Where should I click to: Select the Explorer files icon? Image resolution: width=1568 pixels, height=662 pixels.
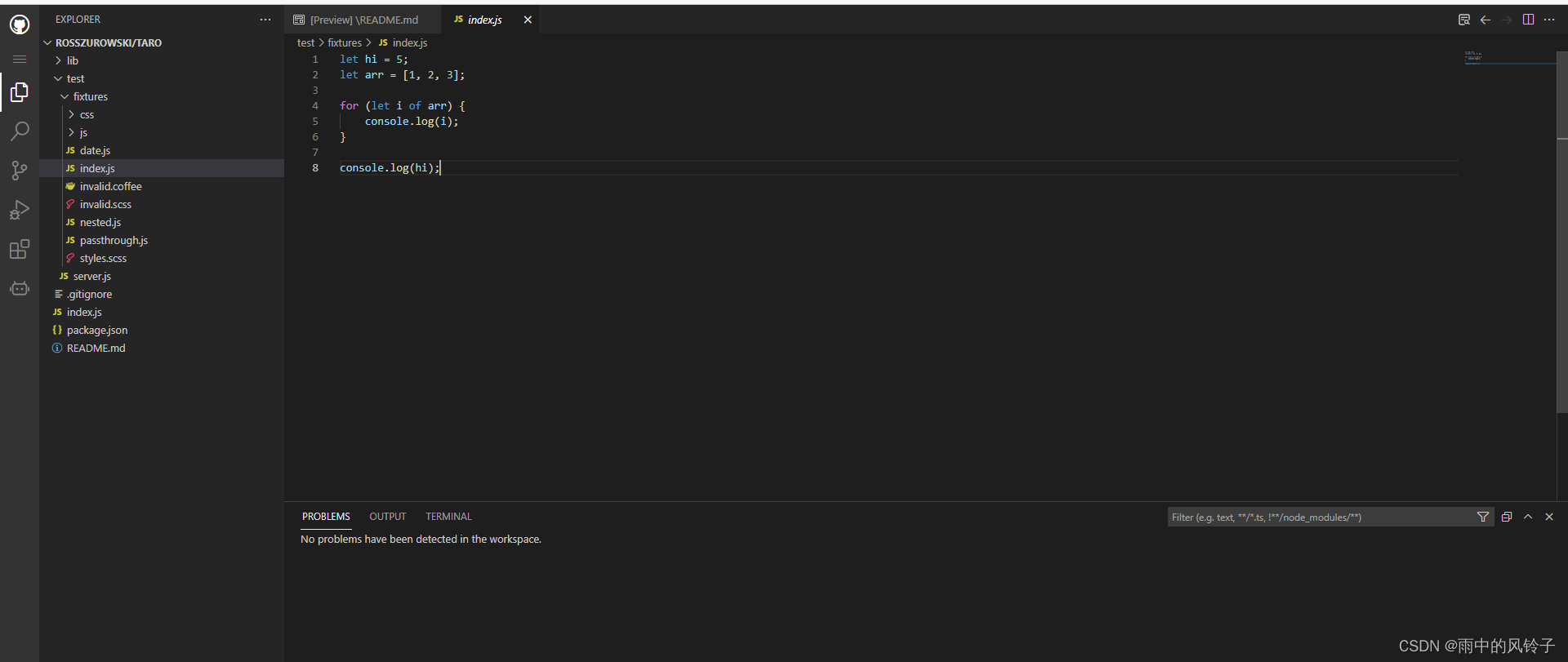point(20,92)
